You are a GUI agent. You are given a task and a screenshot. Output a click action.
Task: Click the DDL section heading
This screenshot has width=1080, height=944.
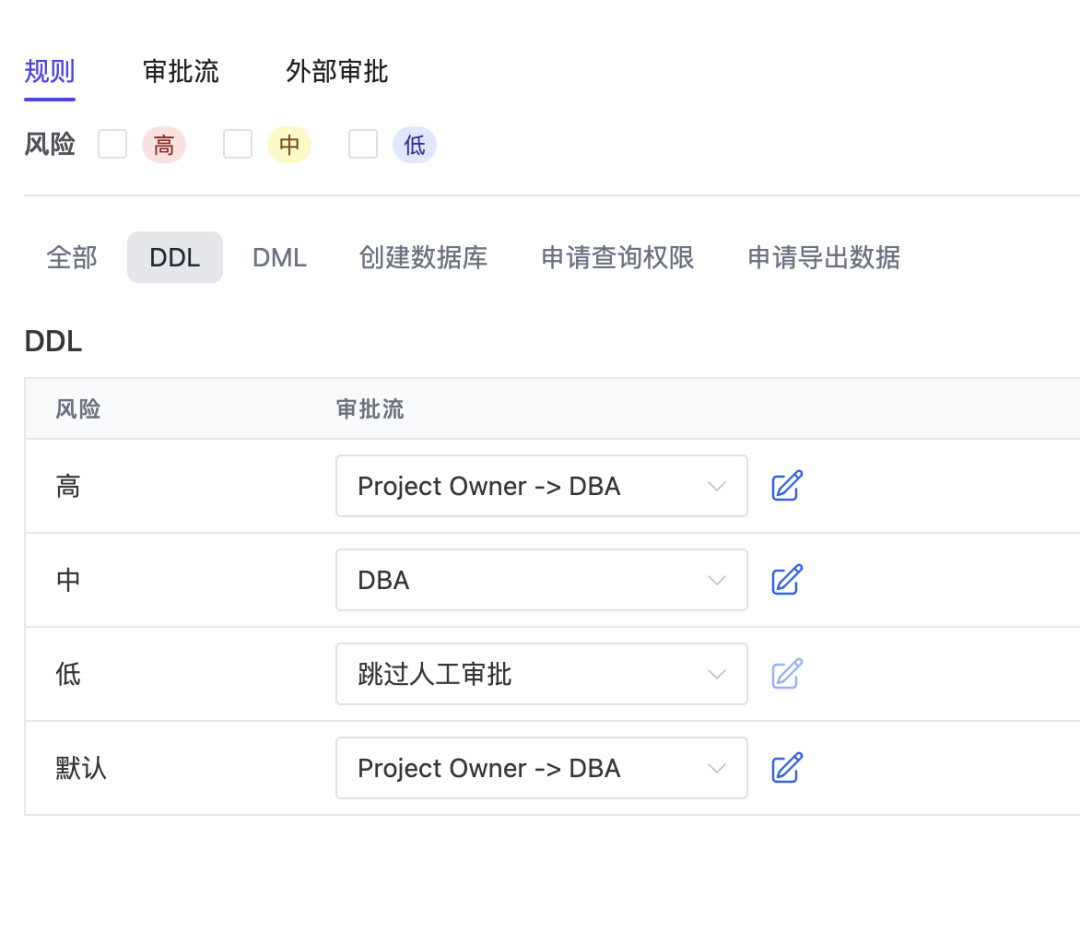[53, 342]
